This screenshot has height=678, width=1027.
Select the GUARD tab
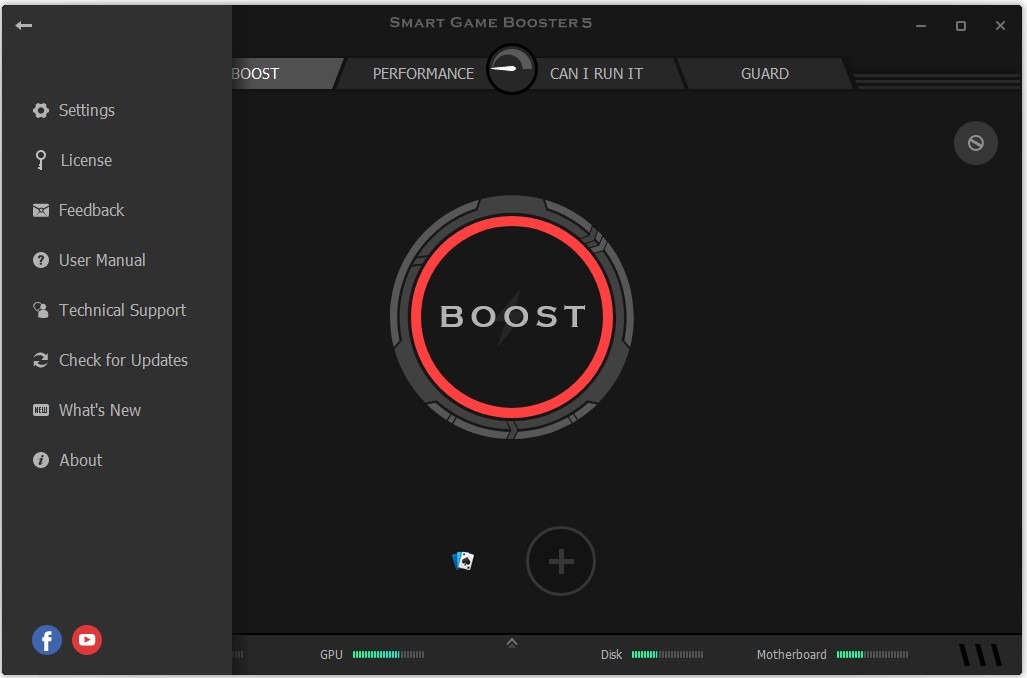click(x=765, y=73)
